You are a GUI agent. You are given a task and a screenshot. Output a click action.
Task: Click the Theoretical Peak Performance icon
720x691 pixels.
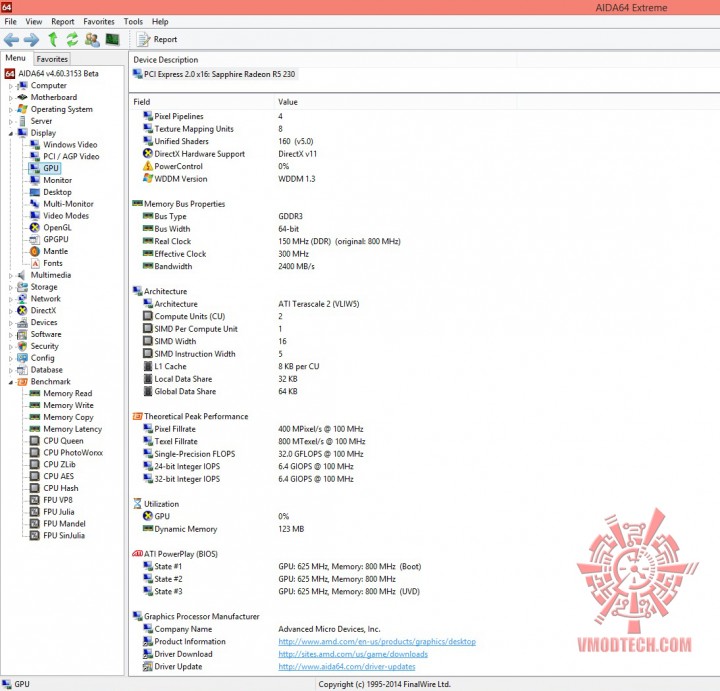coord(137,416)
